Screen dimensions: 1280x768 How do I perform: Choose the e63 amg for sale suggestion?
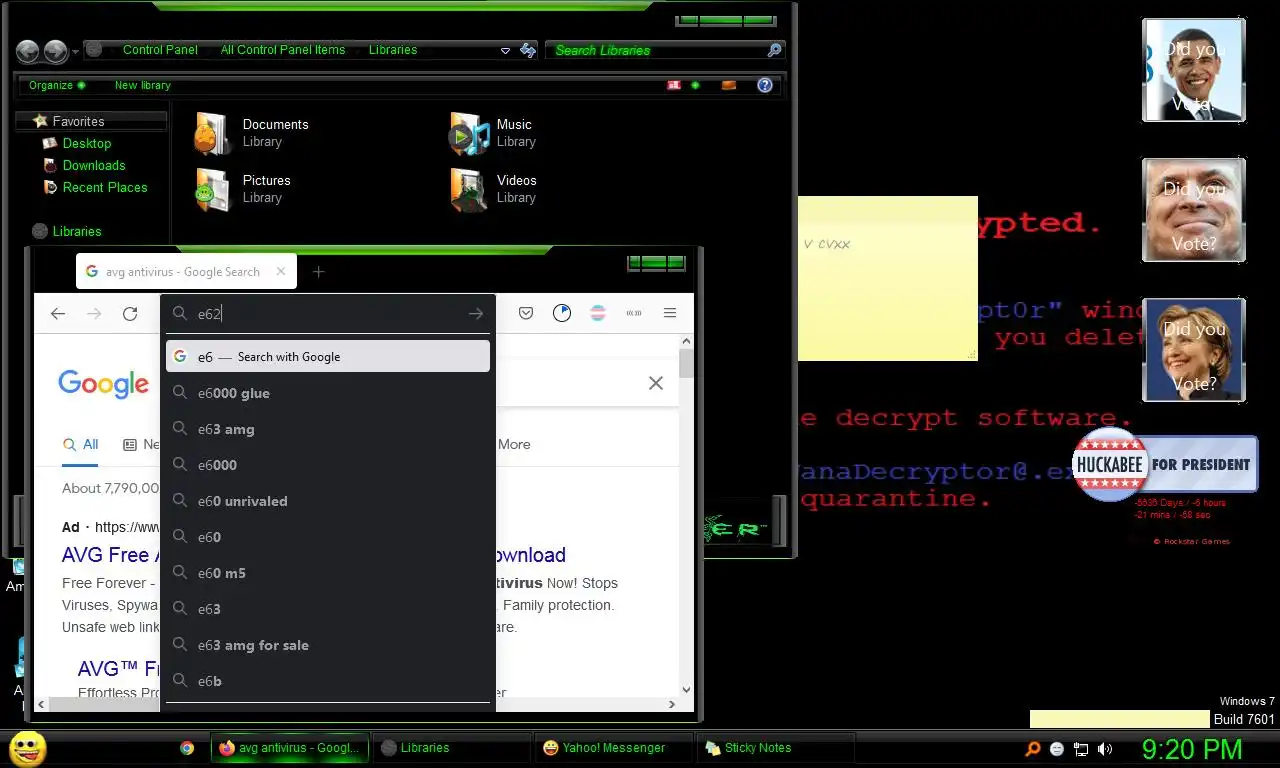tap(328, 645)
